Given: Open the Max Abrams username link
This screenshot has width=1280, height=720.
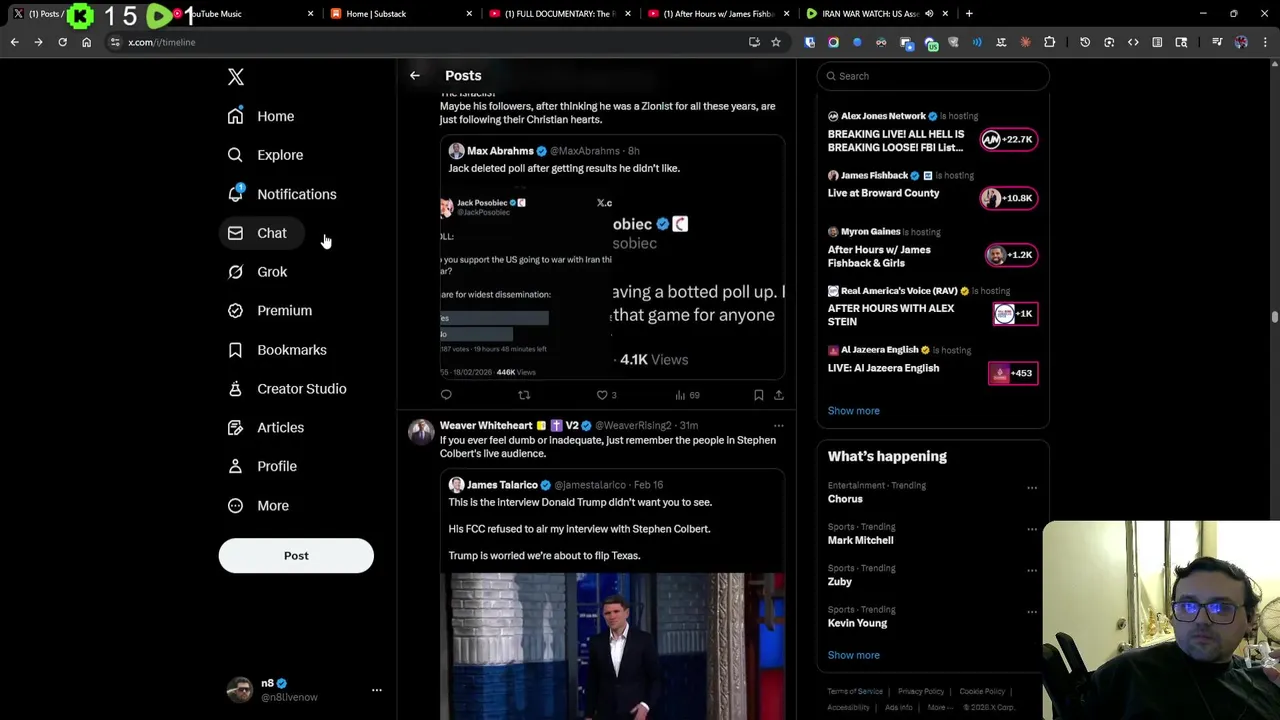Looking at the screenshot, I should coord(586,151).
